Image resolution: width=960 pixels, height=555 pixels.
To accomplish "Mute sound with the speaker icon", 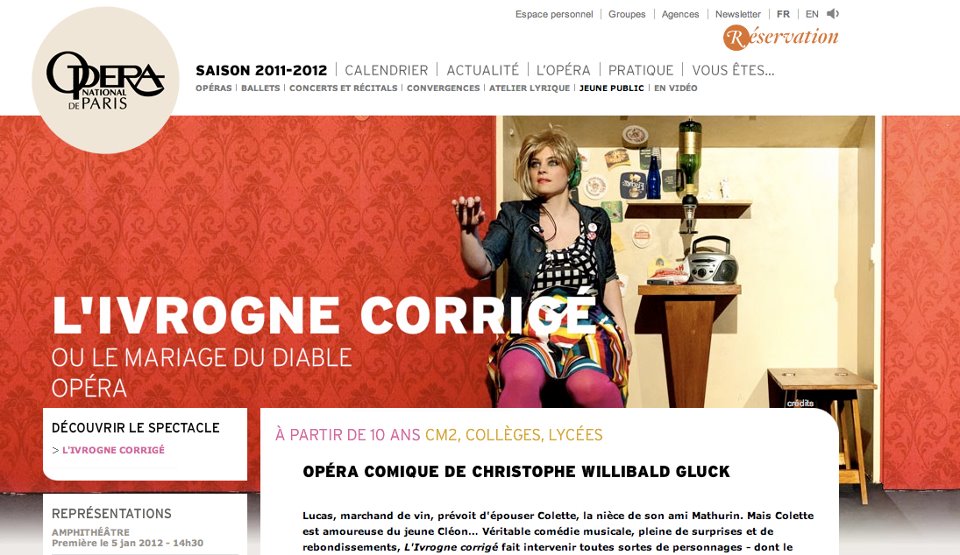I will click(833, 13).
